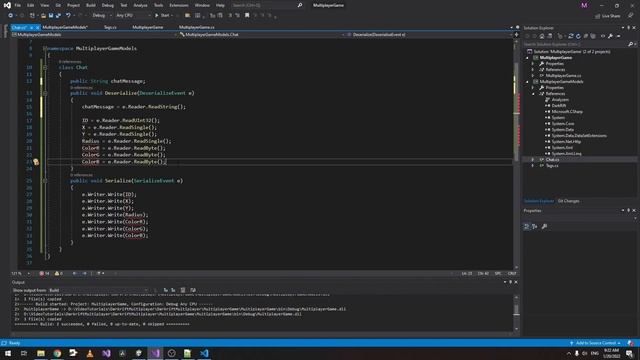Click the Collapse All icon in Solution Explorer
Screen dimensions: 640x360
click(x=586, y=36)
